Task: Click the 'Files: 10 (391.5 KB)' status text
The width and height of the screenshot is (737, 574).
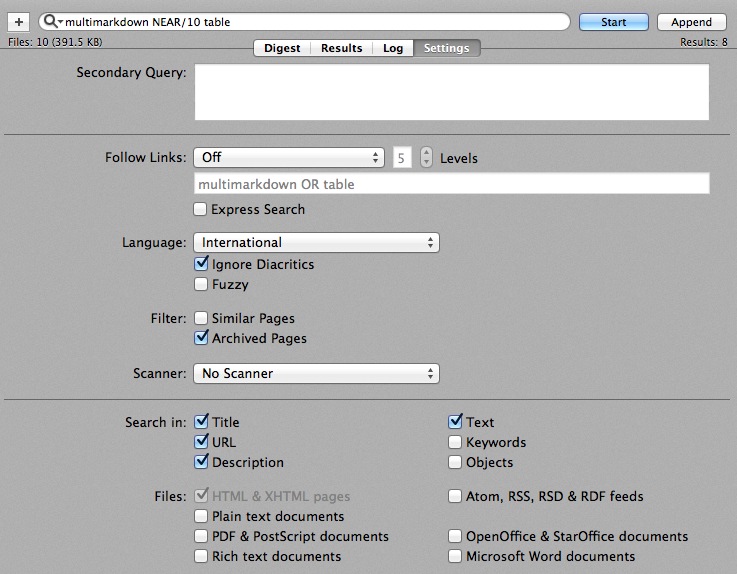Action: click(55, 42)
